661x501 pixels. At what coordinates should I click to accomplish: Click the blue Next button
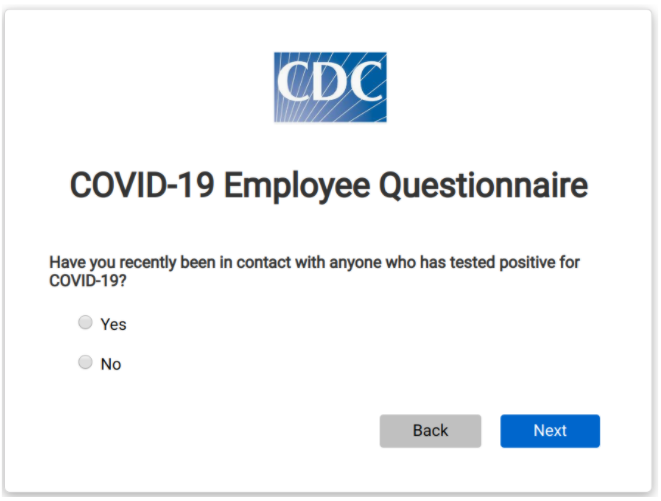[x=550, y=431]
